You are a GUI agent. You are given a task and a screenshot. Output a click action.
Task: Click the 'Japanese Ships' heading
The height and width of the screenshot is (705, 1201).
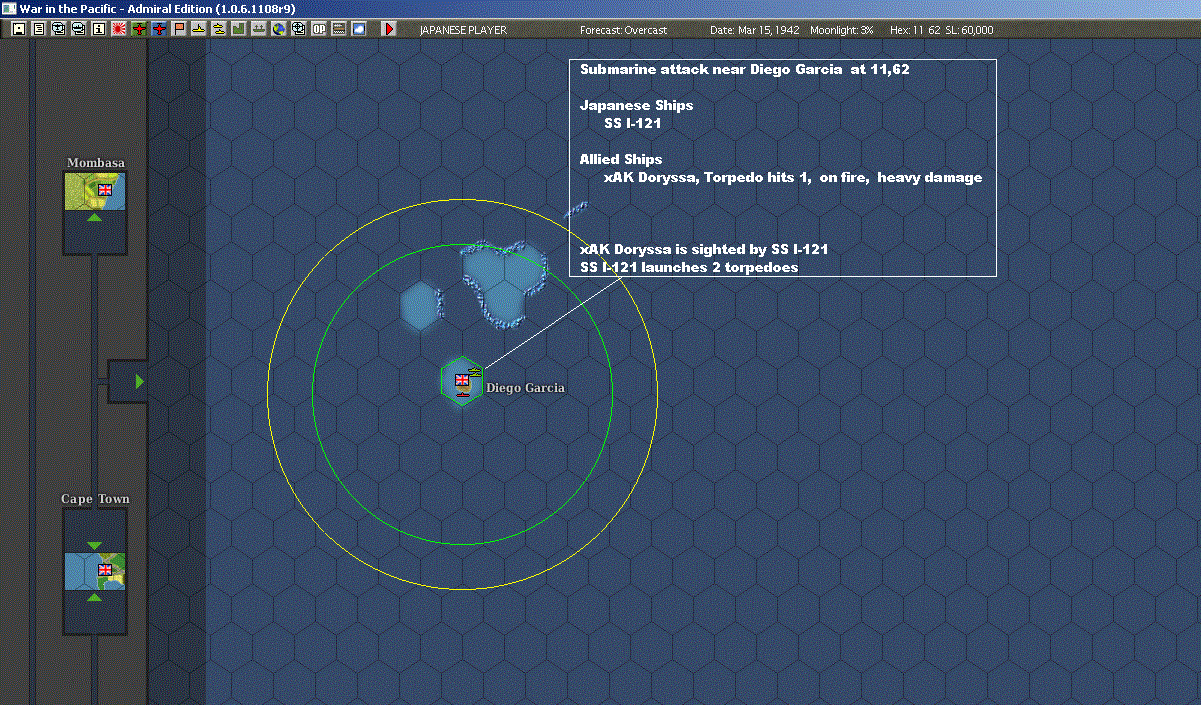[x=636, y=106]
